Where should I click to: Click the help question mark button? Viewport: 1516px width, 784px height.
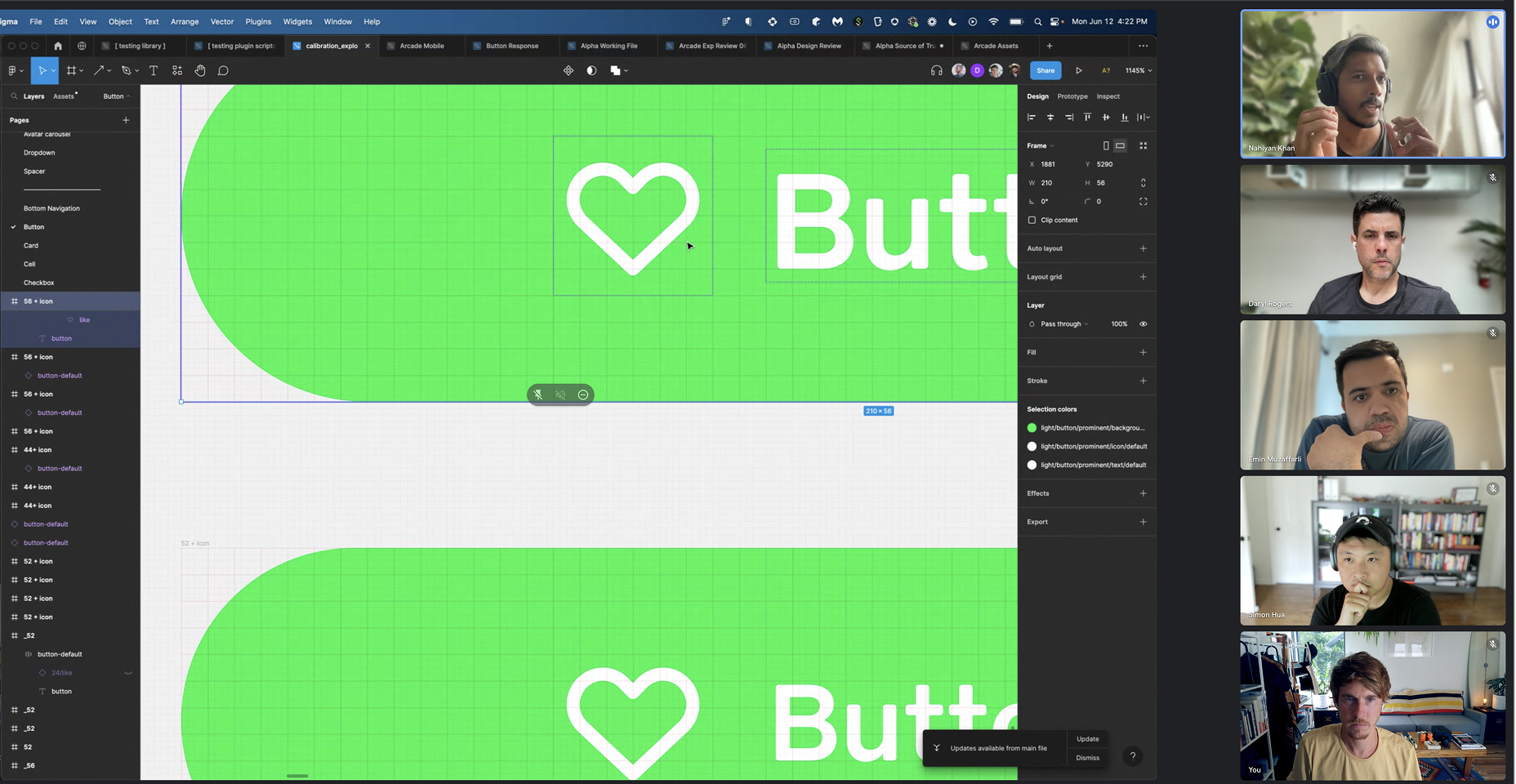click(1133, 756)
